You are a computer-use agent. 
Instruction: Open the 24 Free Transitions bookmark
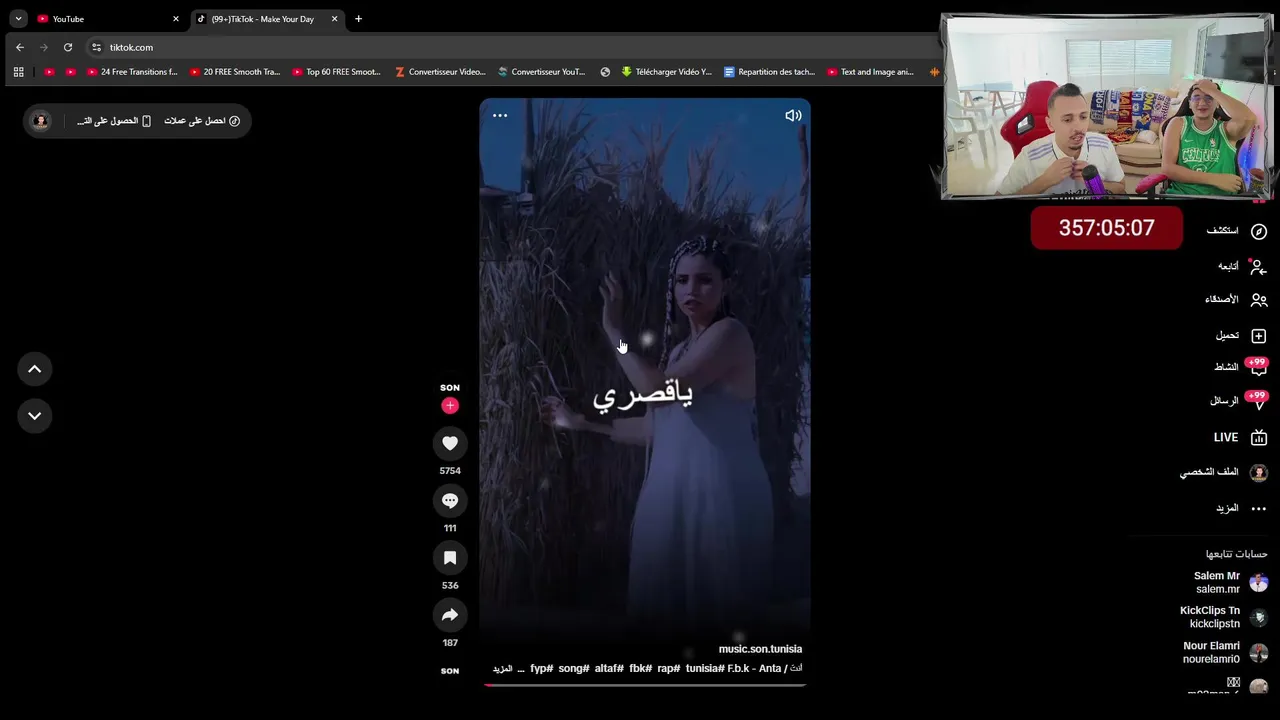pyautogui.click(x=132, y=72)
